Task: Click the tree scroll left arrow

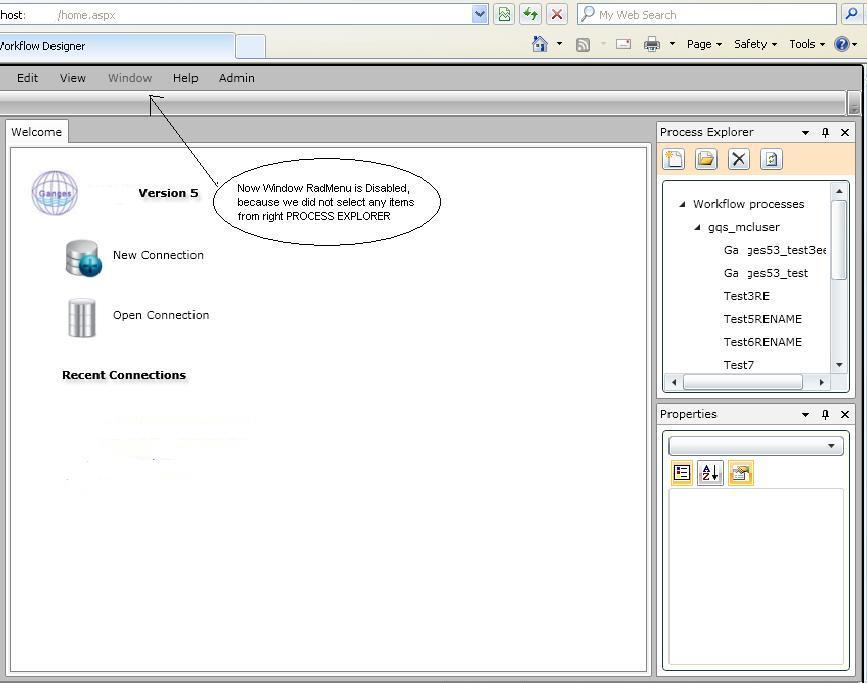Action: coord(673,382)
